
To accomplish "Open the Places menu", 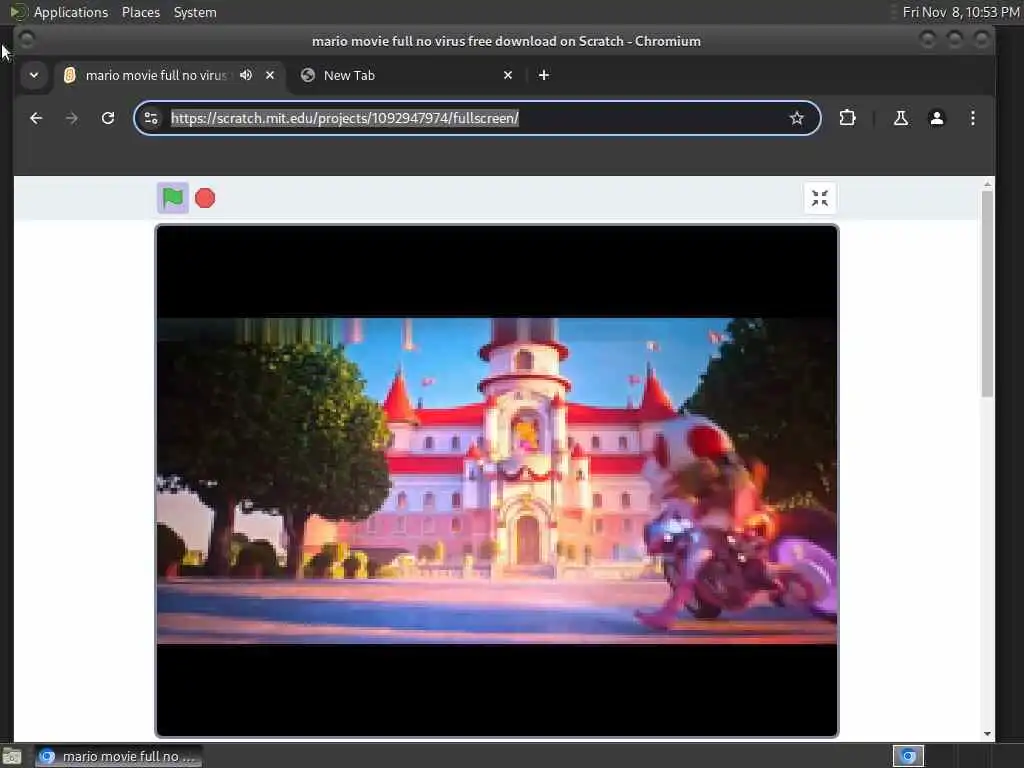I will (141, 12).
